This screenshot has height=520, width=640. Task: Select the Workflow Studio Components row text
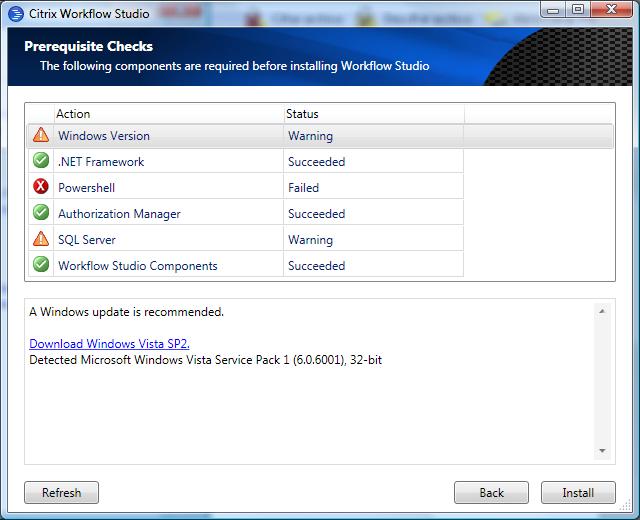coord(138,266)
